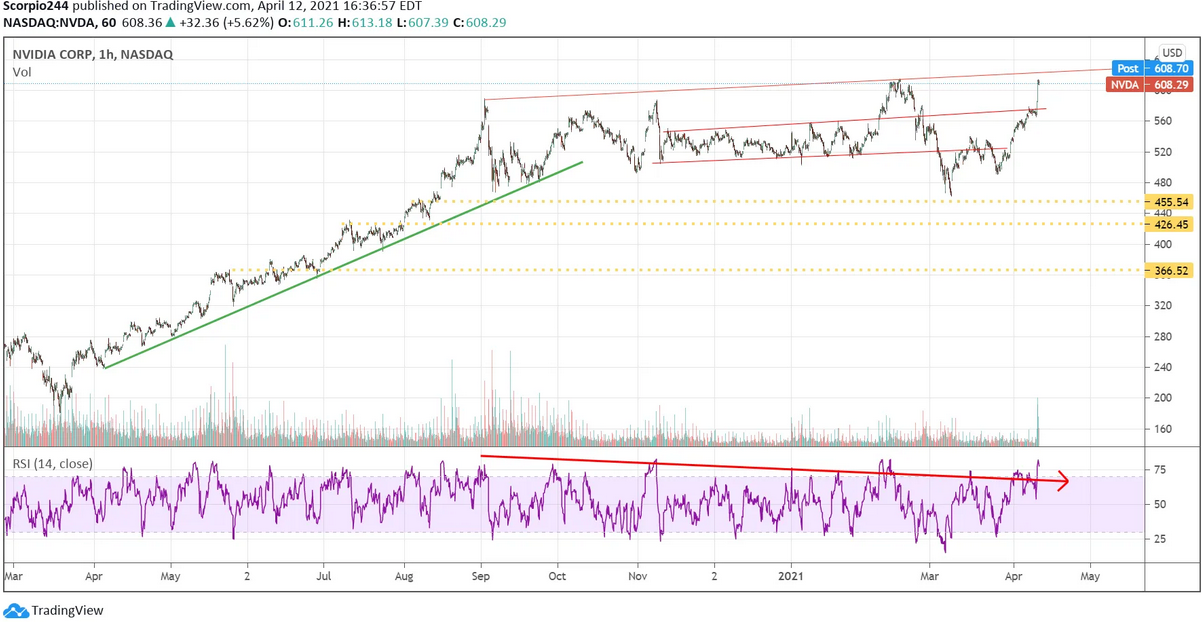
Task: Click the May label at axis end
Action: (x=1089, y=577)
